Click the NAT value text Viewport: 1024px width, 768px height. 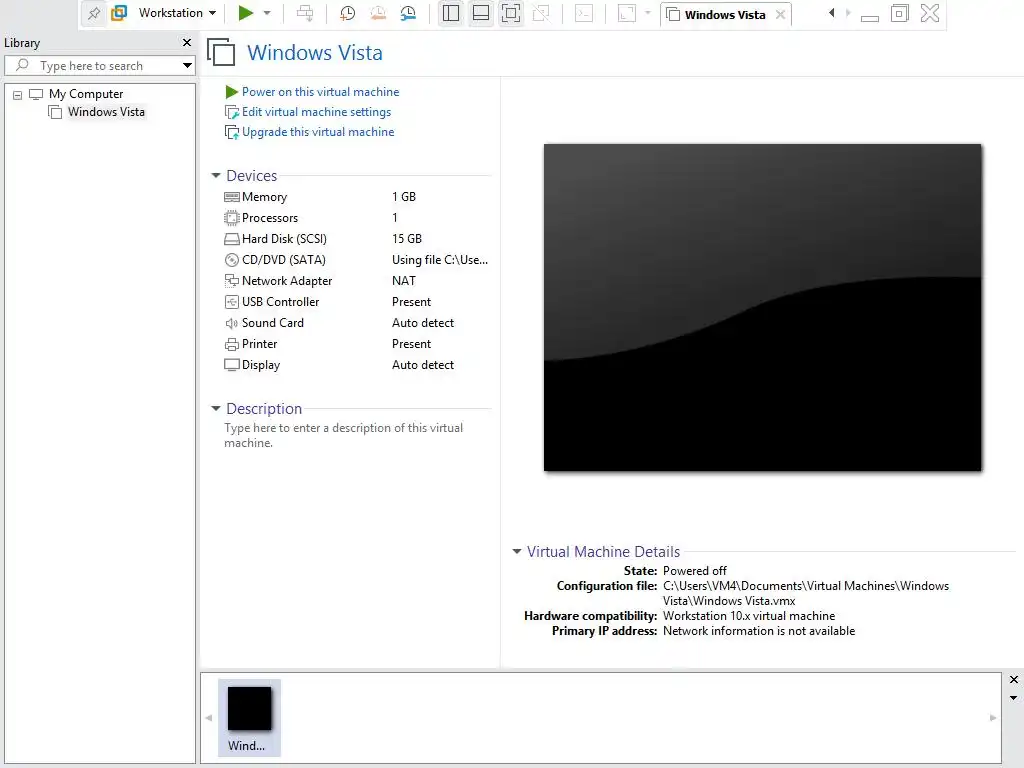click(x=404, y=281)
